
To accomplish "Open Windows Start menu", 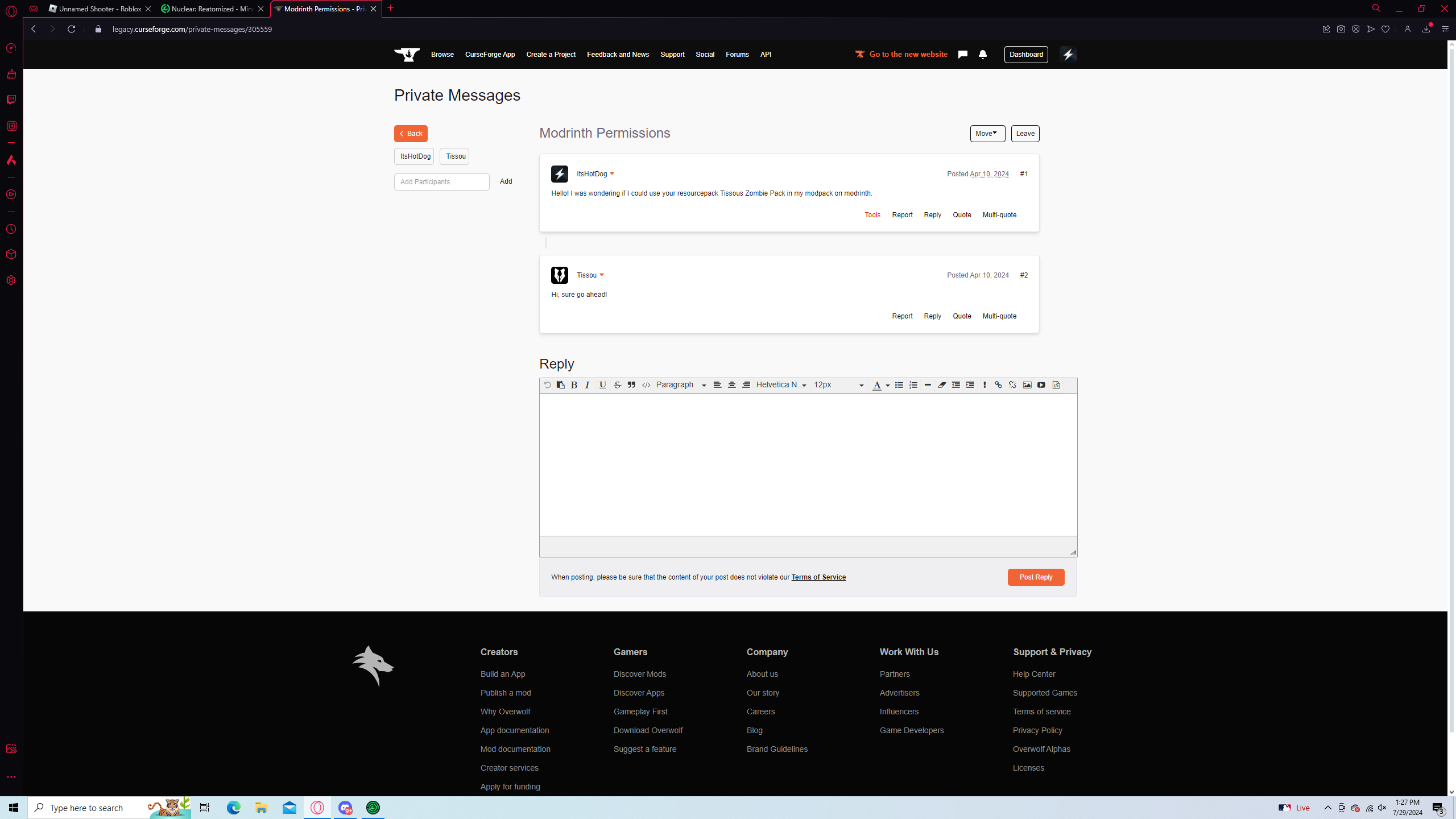I will point(14,808).
